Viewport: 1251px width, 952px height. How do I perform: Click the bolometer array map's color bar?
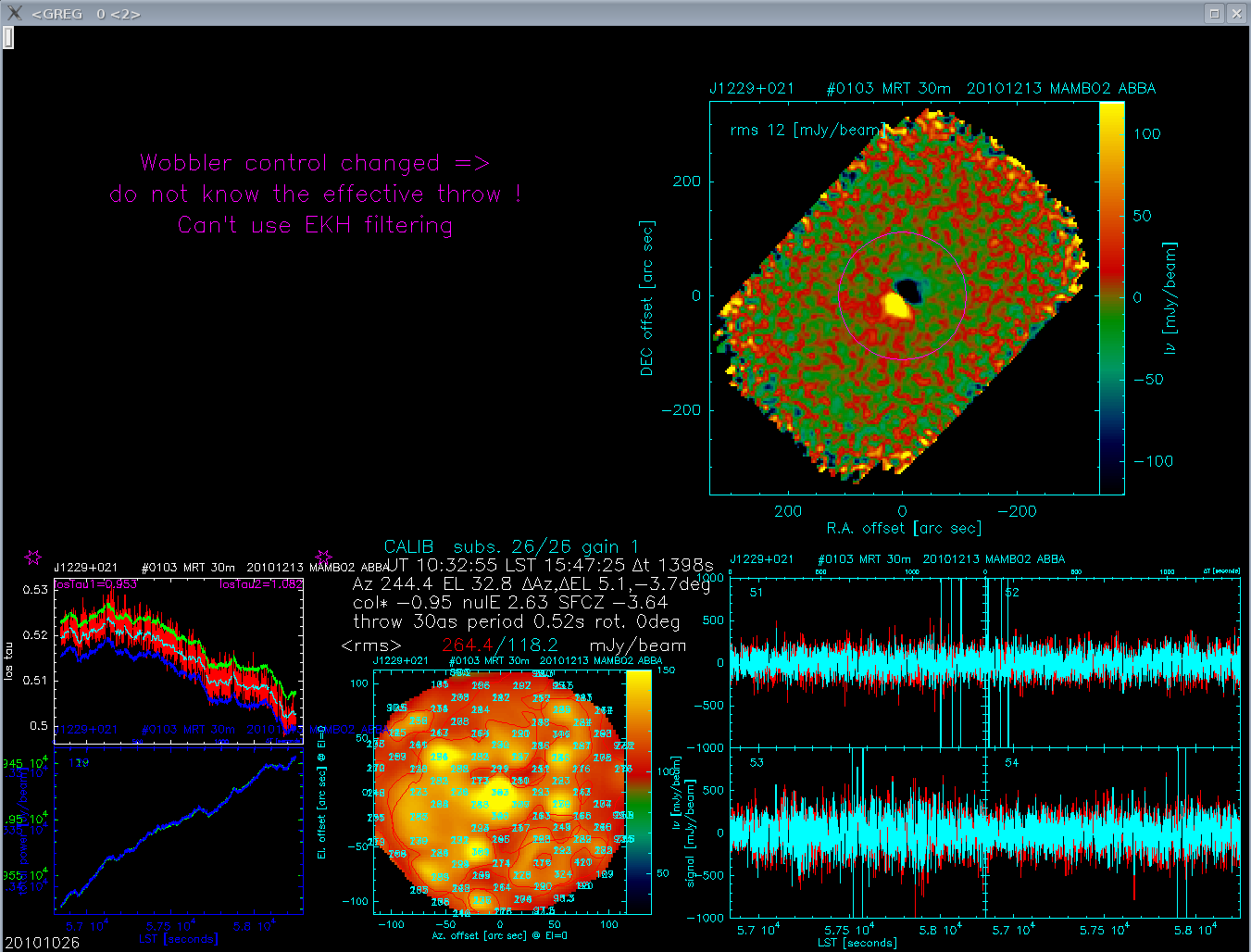(639, 792)
